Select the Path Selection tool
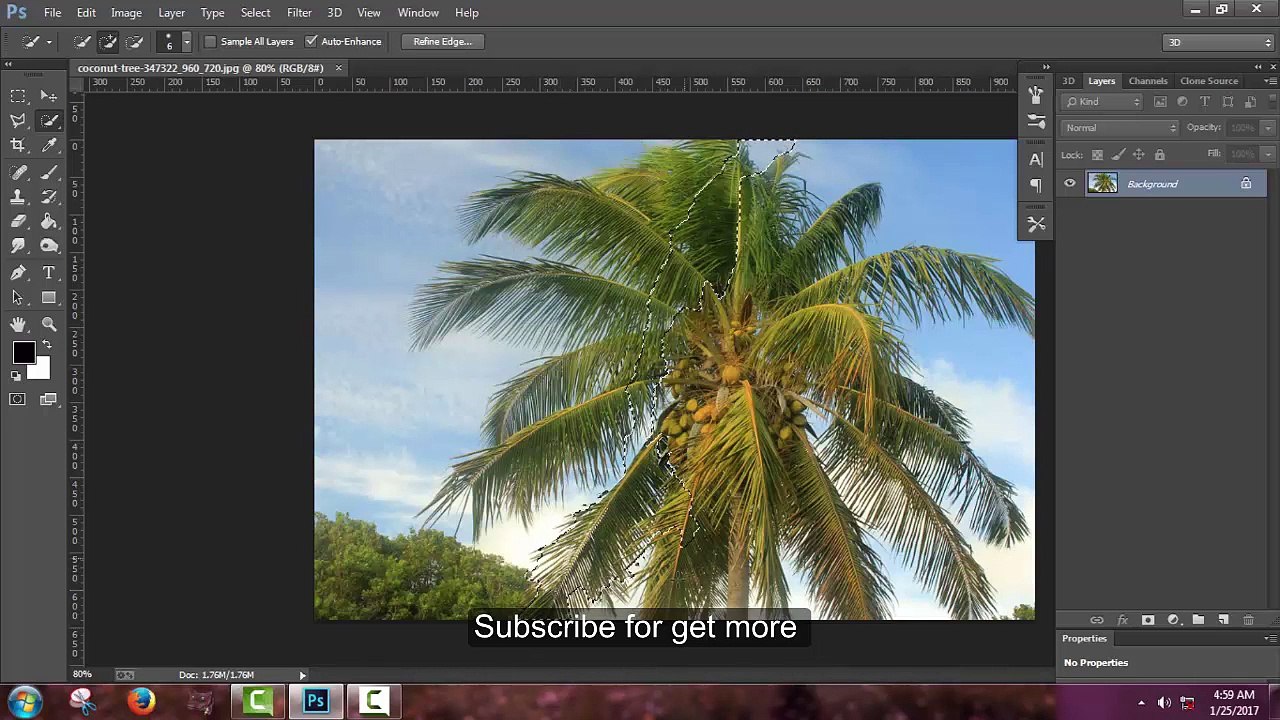The height and width of the screenshot is (720, 1280). pos(18,297)
